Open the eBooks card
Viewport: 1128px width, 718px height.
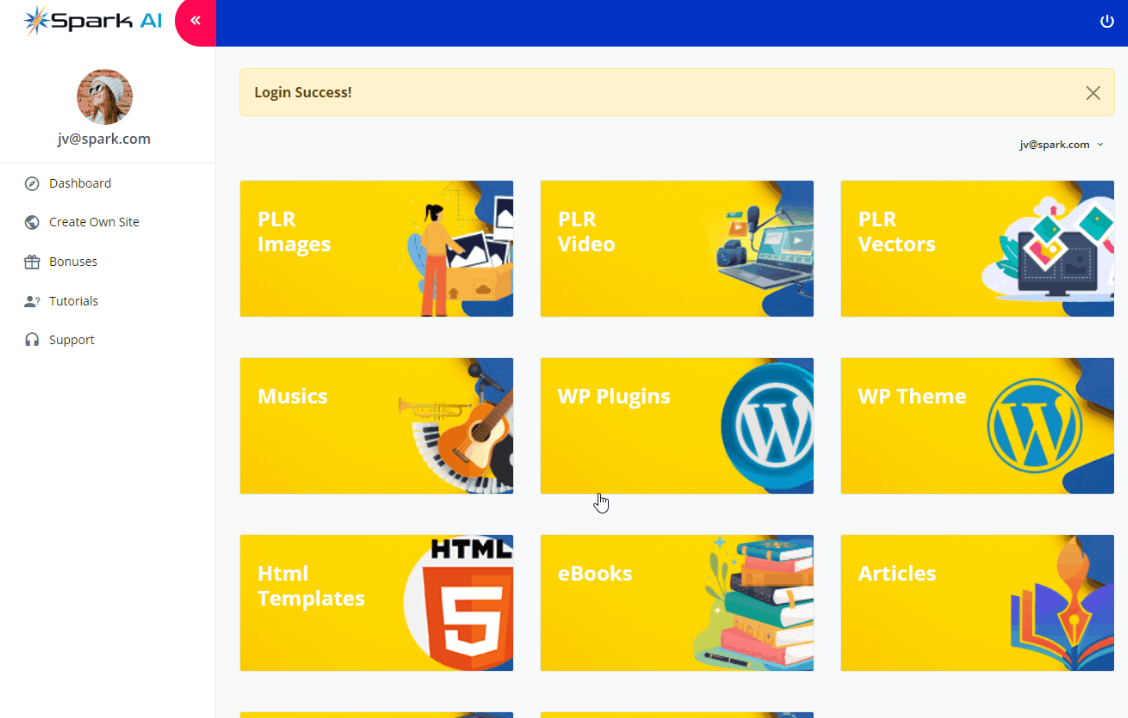pyautogui.click(x=677, y=603)
